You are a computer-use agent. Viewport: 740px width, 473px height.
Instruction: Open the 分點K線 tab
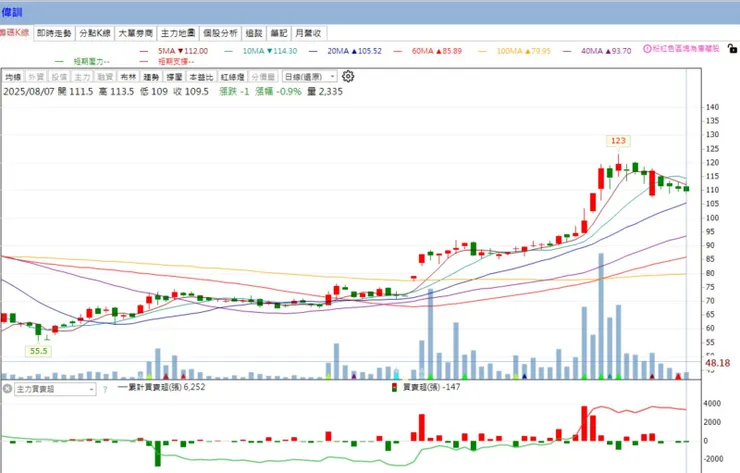tap(94, 33)
